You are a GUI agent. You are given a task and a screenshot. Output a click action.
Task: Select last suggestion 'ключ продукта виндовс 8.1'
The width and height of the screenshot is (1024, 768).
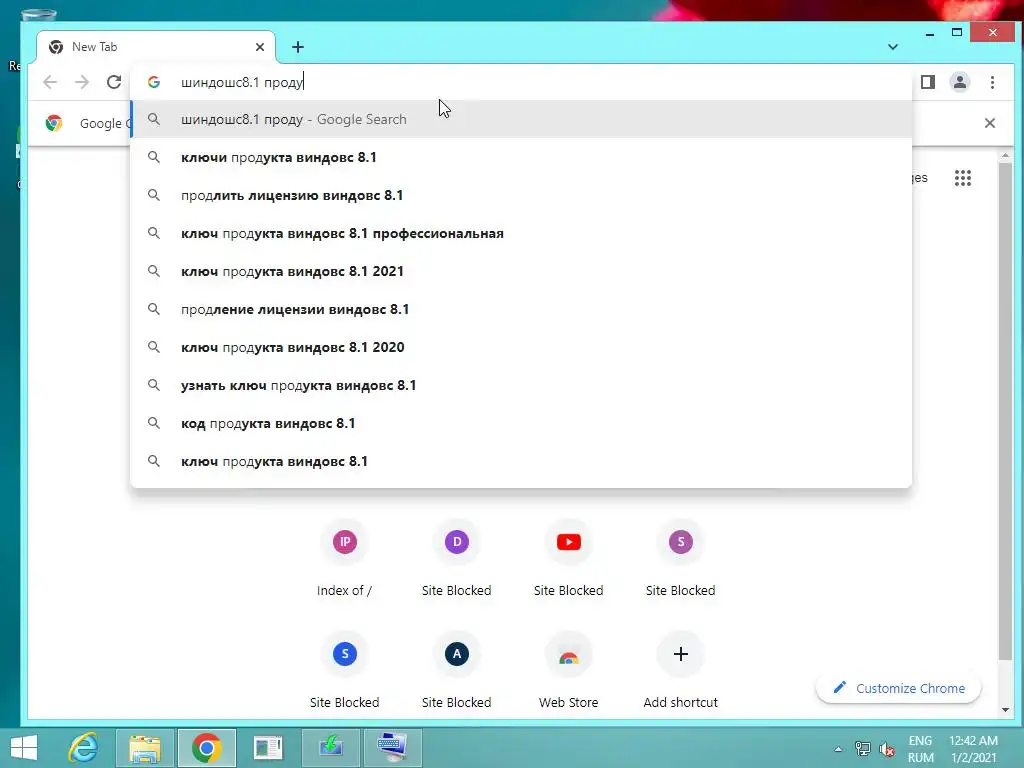coord(521,461)
